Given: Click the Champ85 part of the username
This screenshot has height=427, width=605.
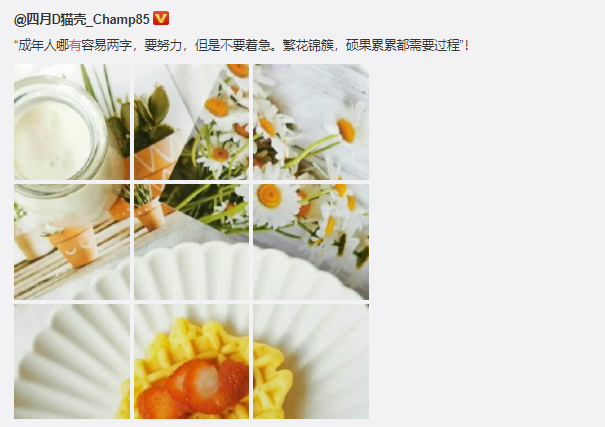Looking at the screenshot, I should click(121, 19).
